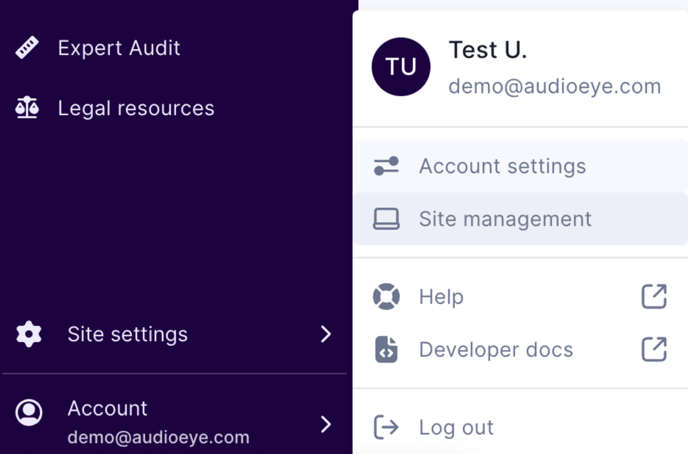
Task: Select Account settings menu item
Action: tap(520, 166)
